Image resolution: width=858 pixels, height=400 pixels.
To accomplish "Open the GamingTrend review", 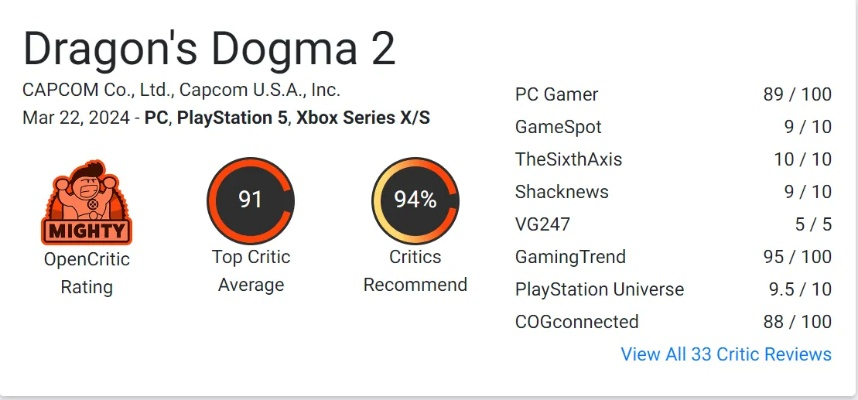I will (572, 257).
